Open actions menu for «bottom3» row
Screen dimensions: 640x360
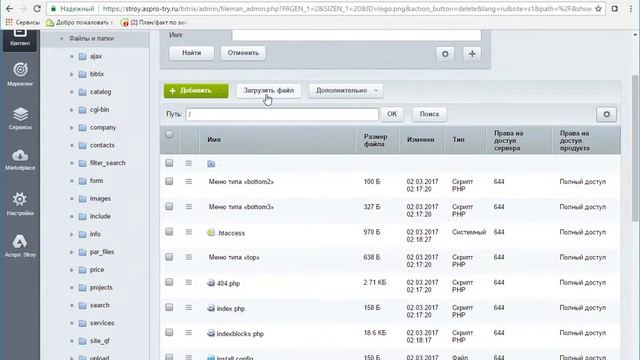point(189,207)
